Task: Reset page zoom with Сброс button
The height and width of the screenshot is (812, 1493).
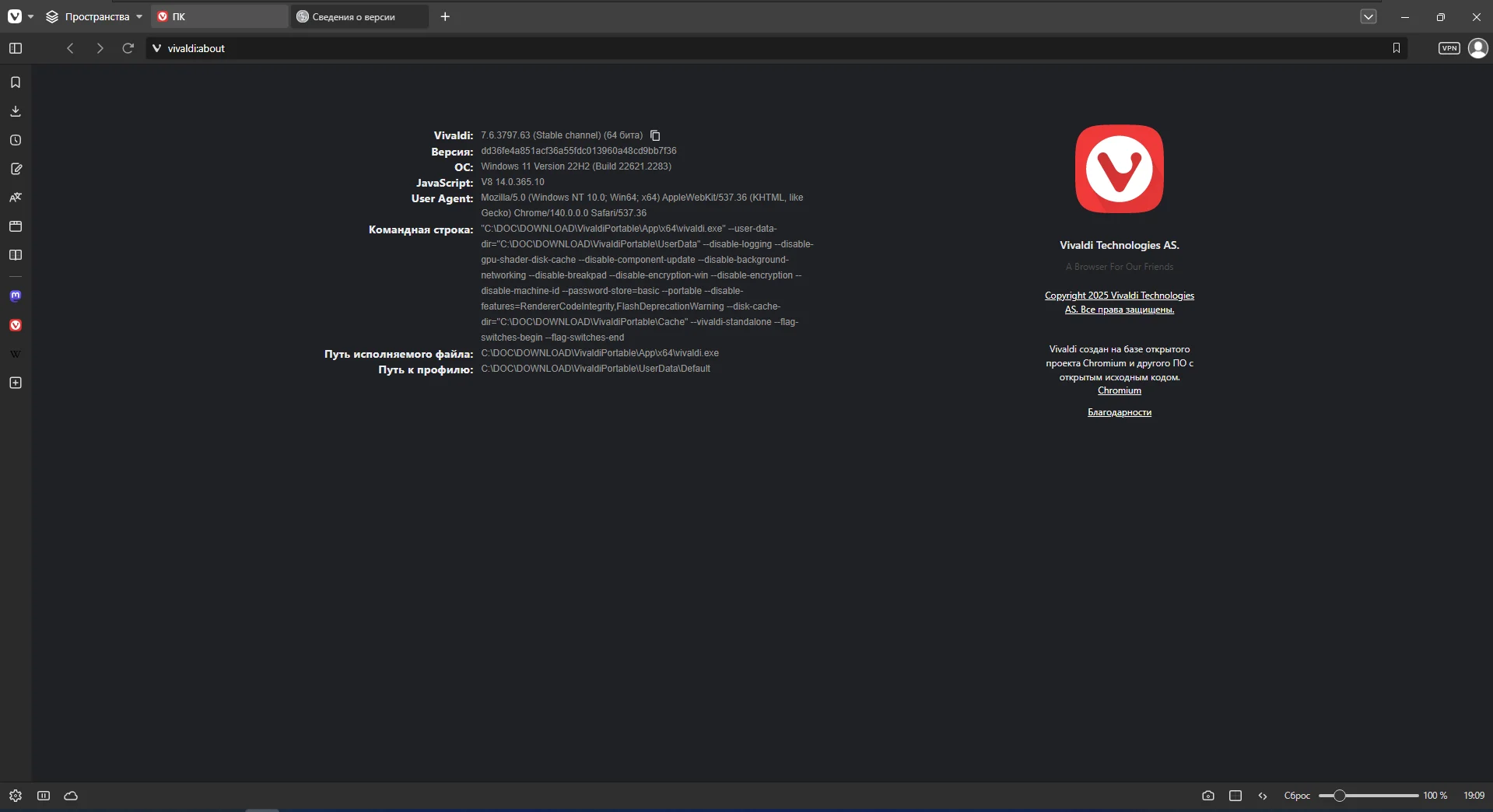Action: click(1297, 796)
